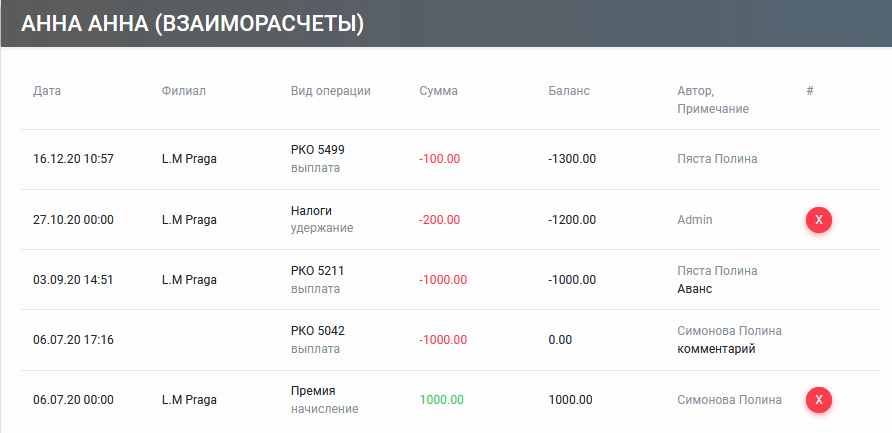The width and height of the screenshot is (892, 433).
Task: Click the АННА АННА (ВЗАИМОРАСЧЕТЫ) title
Action: pyautogui.click(x=192, y=23)
